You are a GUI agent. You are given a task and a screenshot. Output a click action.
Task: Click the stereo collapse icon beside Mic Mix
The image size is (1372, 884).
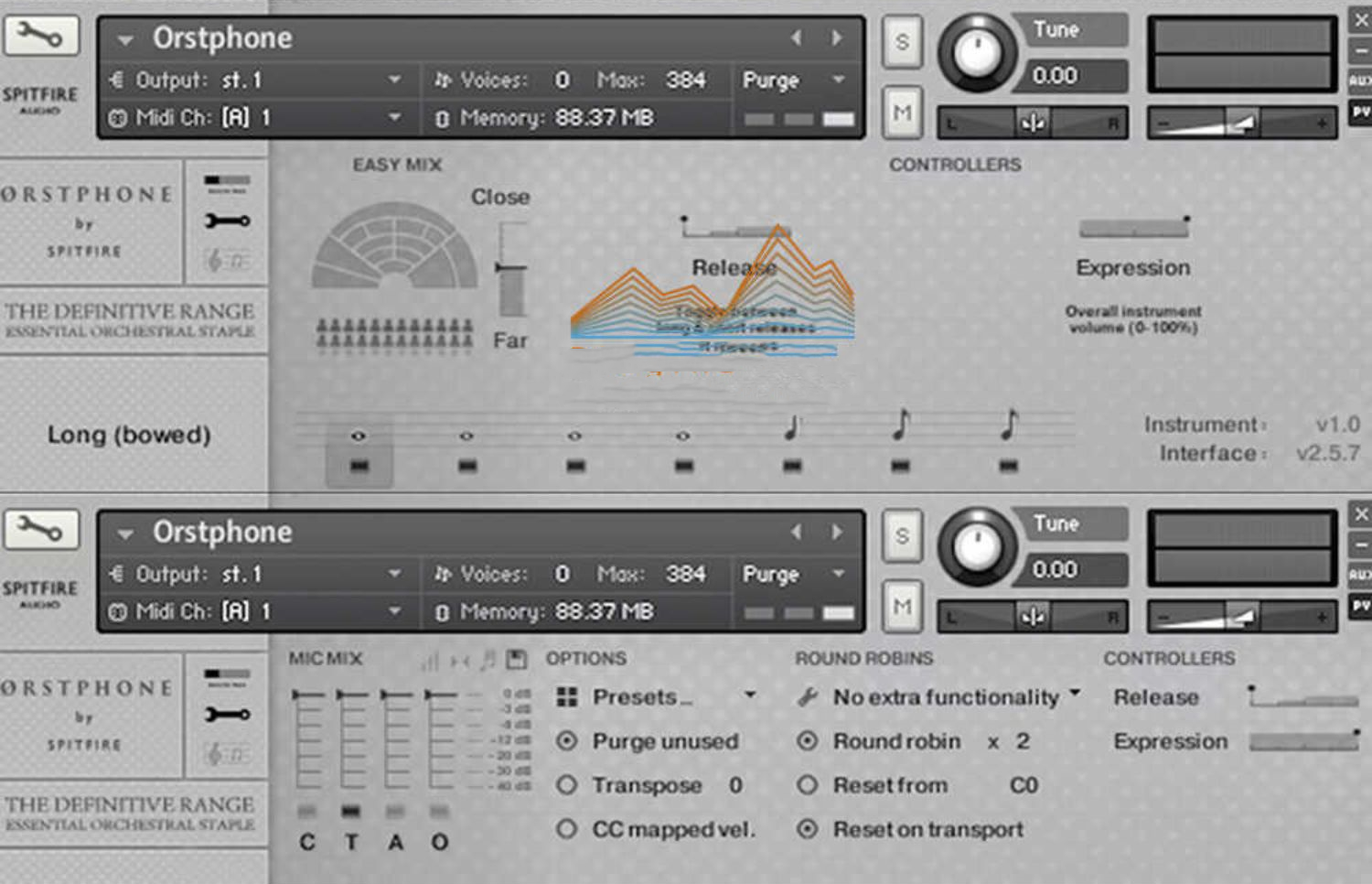click(x=459, y=660)
